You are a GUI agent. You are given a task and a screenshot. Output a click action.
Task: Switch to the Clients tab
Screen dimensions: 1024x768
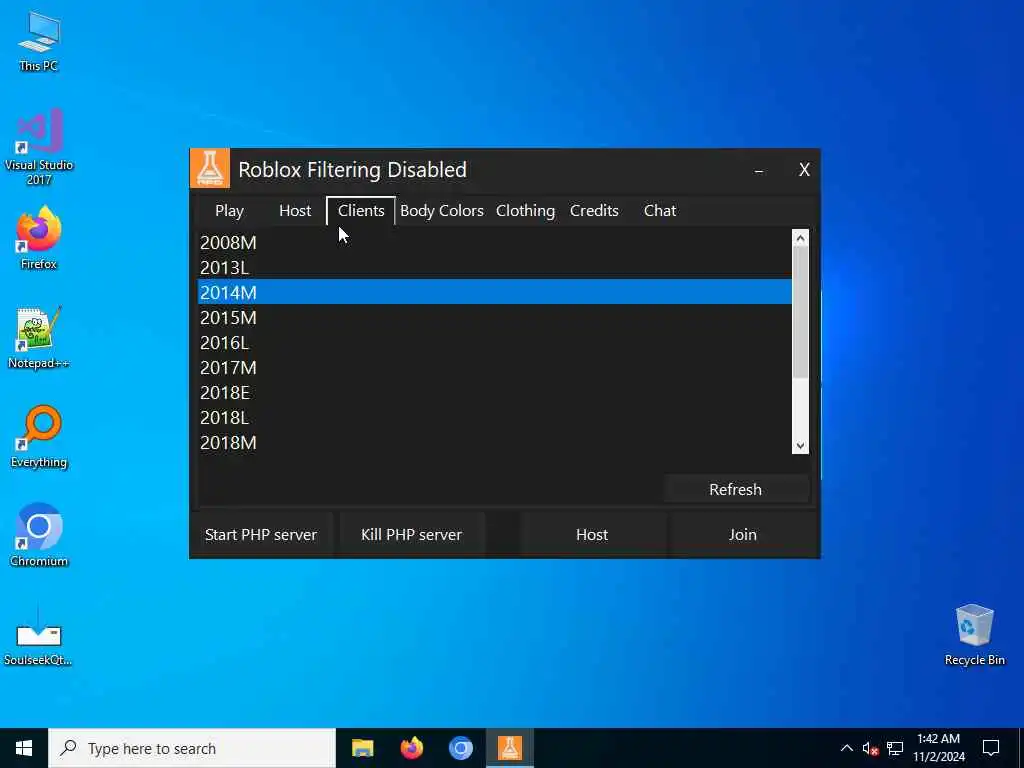[x=360, y=211]
